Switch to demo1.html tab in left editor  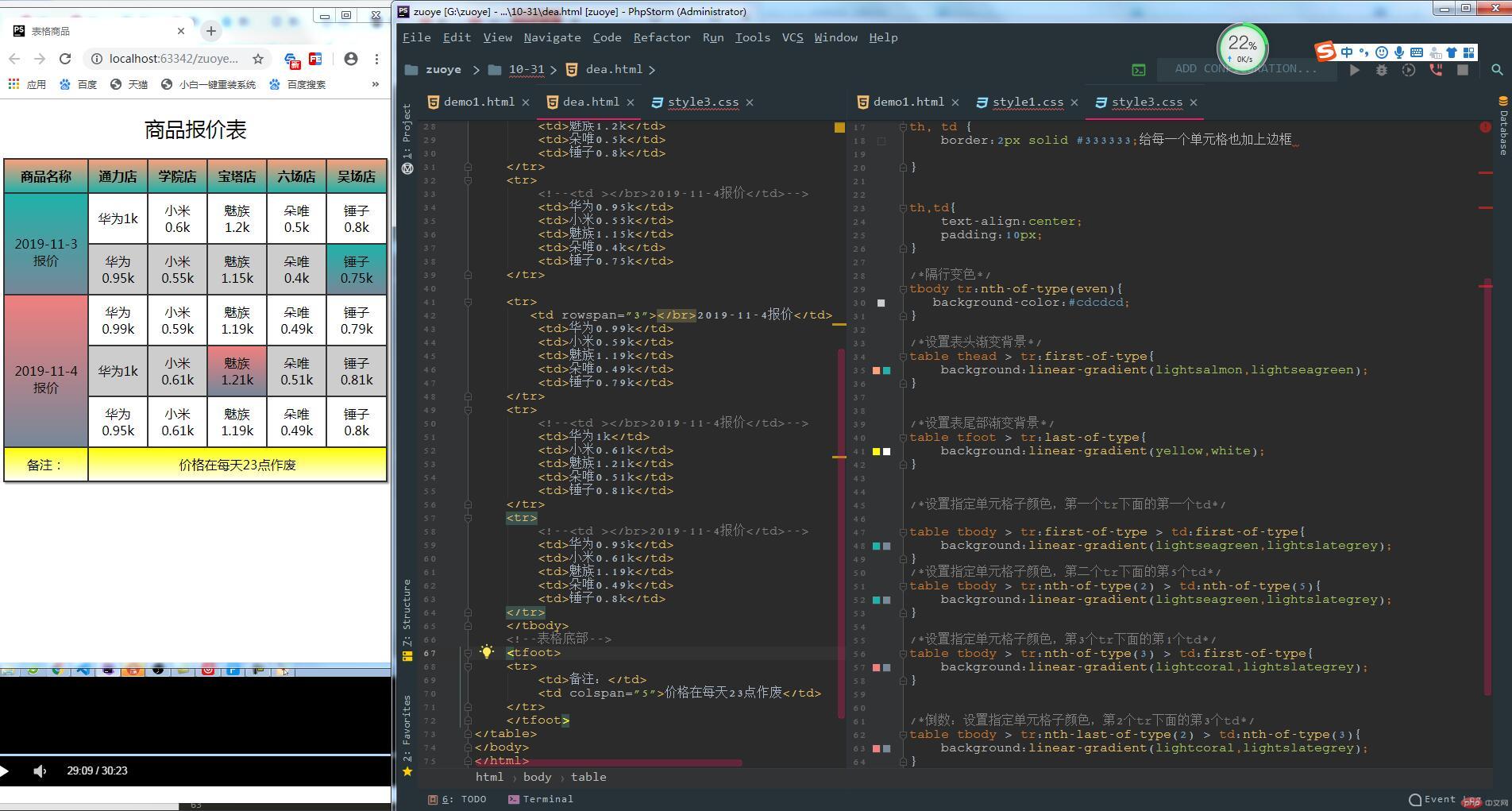click(x=479, y=102)
